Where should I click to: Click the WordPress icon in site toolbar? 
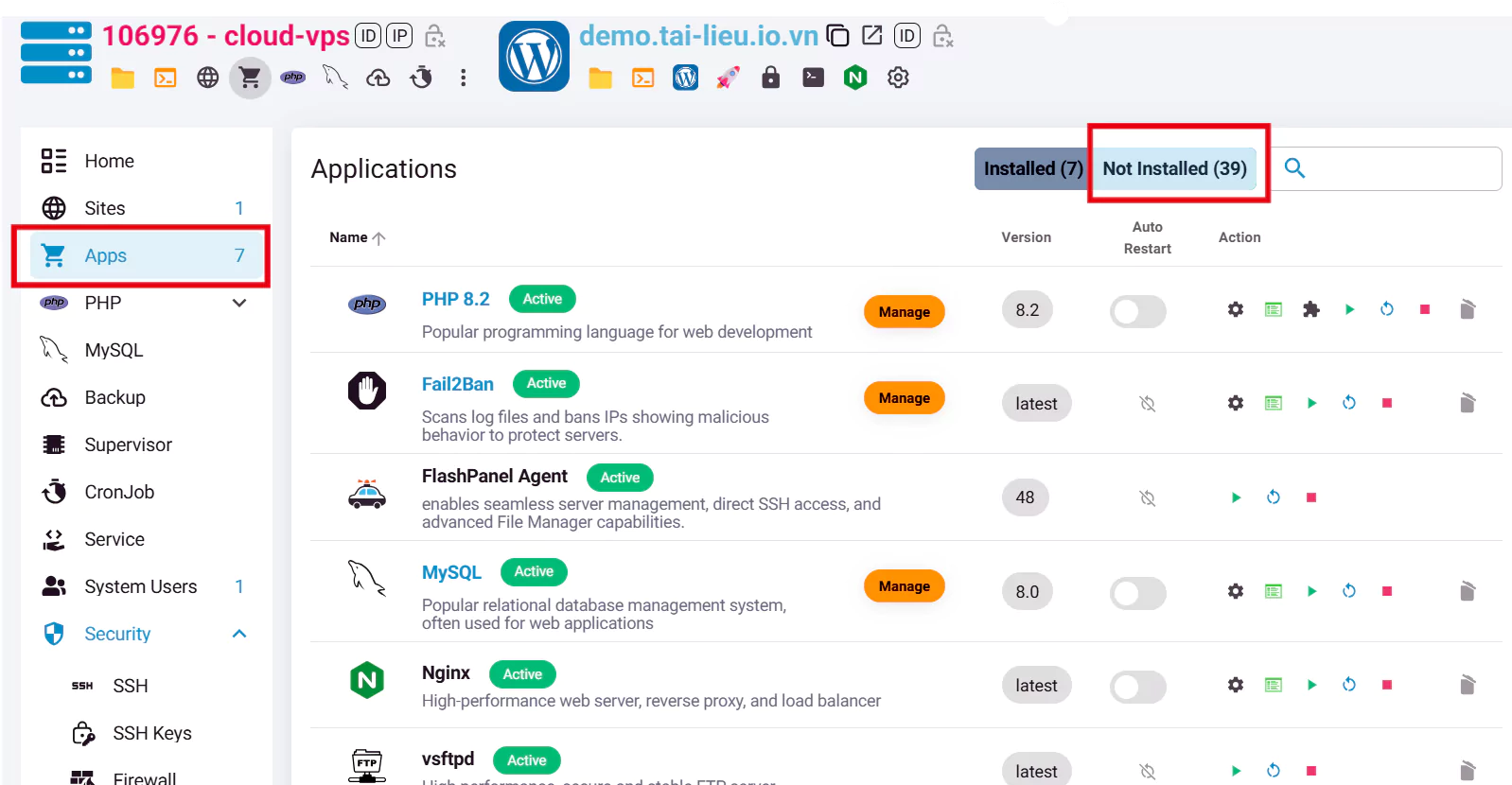[x=685, y=78]
